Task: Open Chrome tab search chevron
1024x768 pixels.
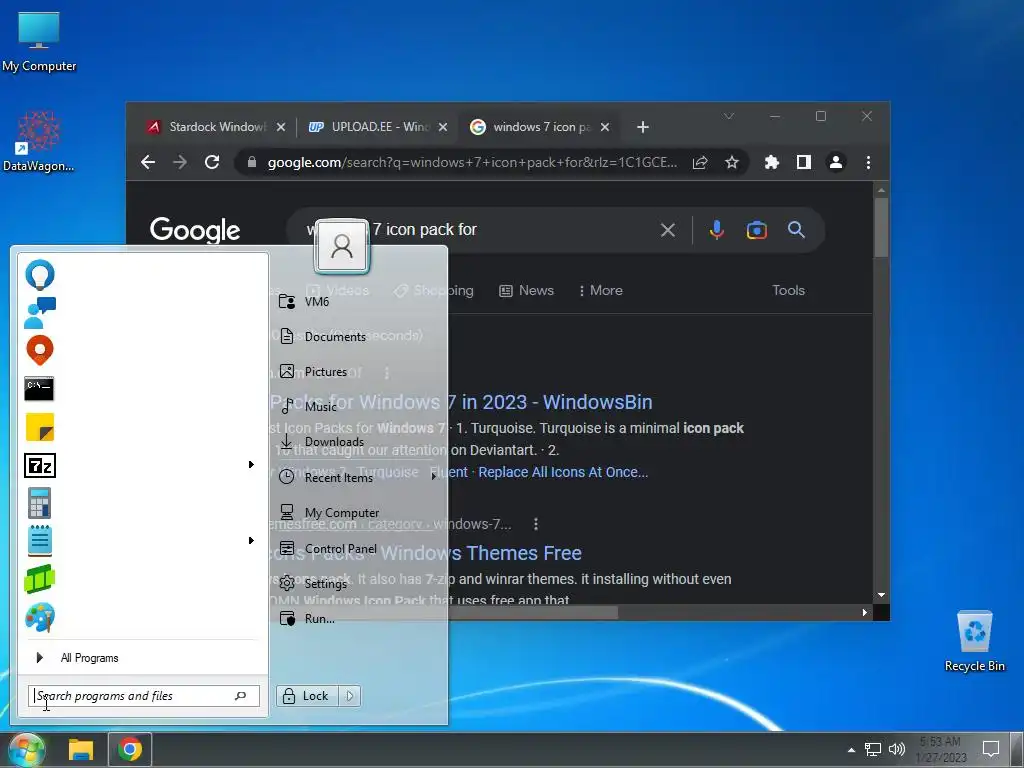Action: pyautogui.click(x=729, y=116)
